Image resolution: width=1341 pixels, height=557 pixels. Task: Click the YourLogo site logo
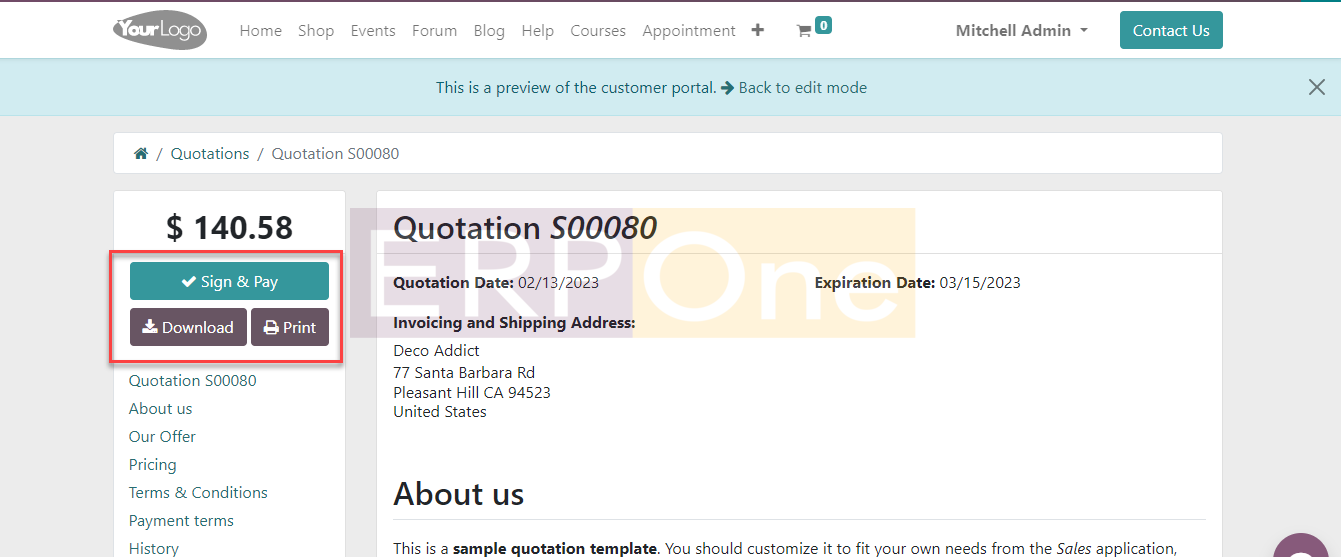(x=160, y=30)
